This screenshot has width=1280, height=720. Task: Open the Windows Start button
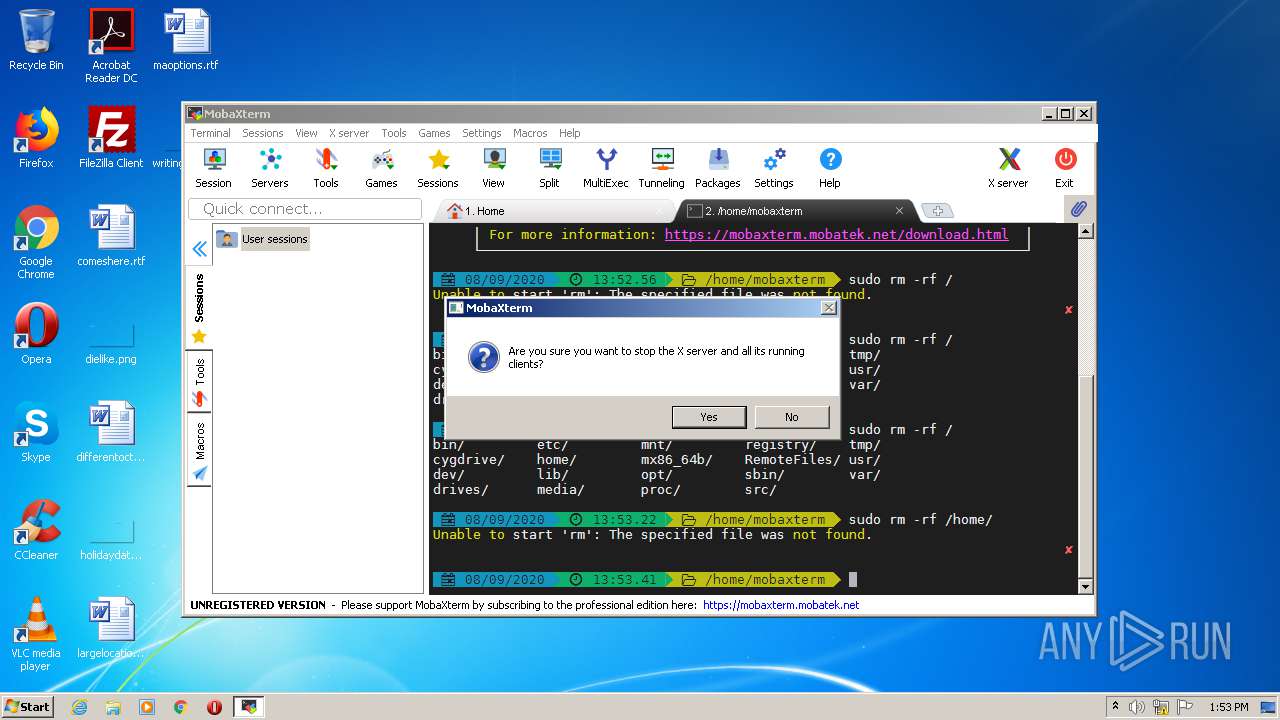coord(28,706)
